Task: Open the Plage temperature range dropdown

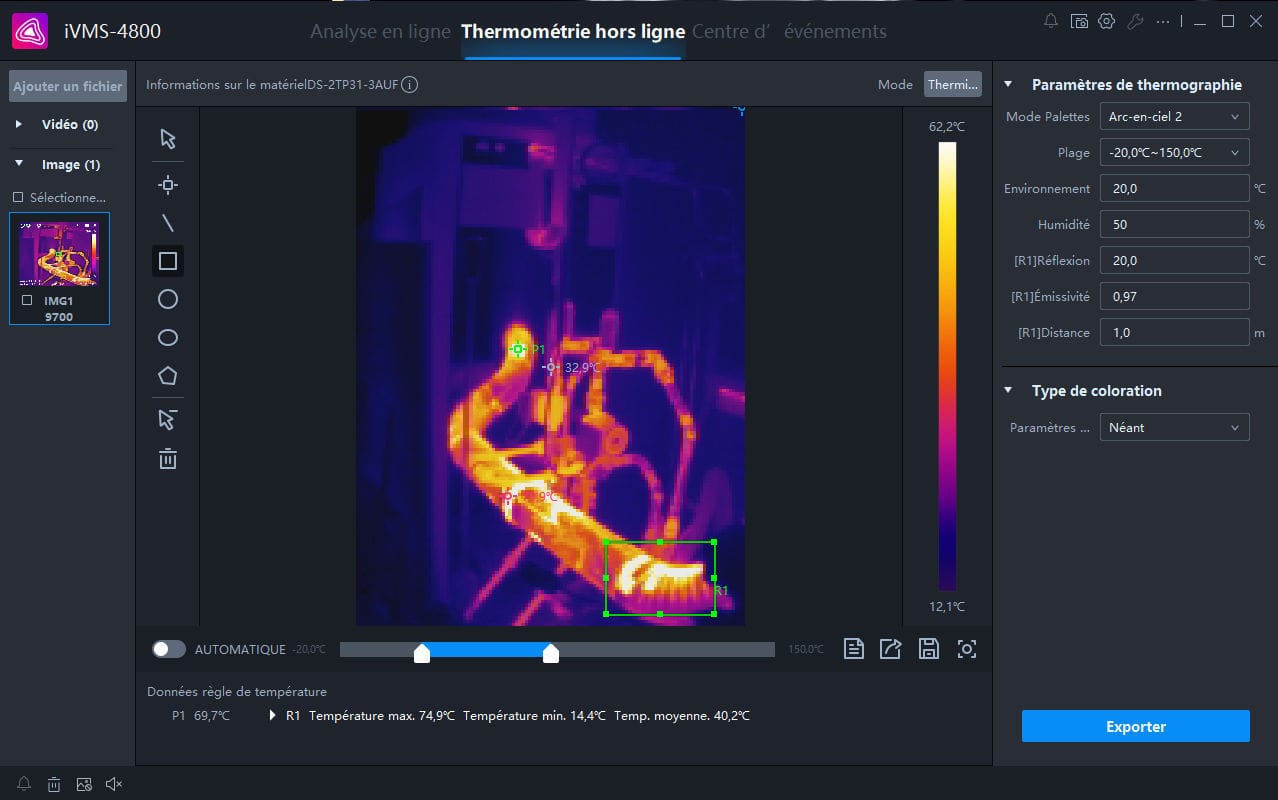Action: click(1174, 152)
